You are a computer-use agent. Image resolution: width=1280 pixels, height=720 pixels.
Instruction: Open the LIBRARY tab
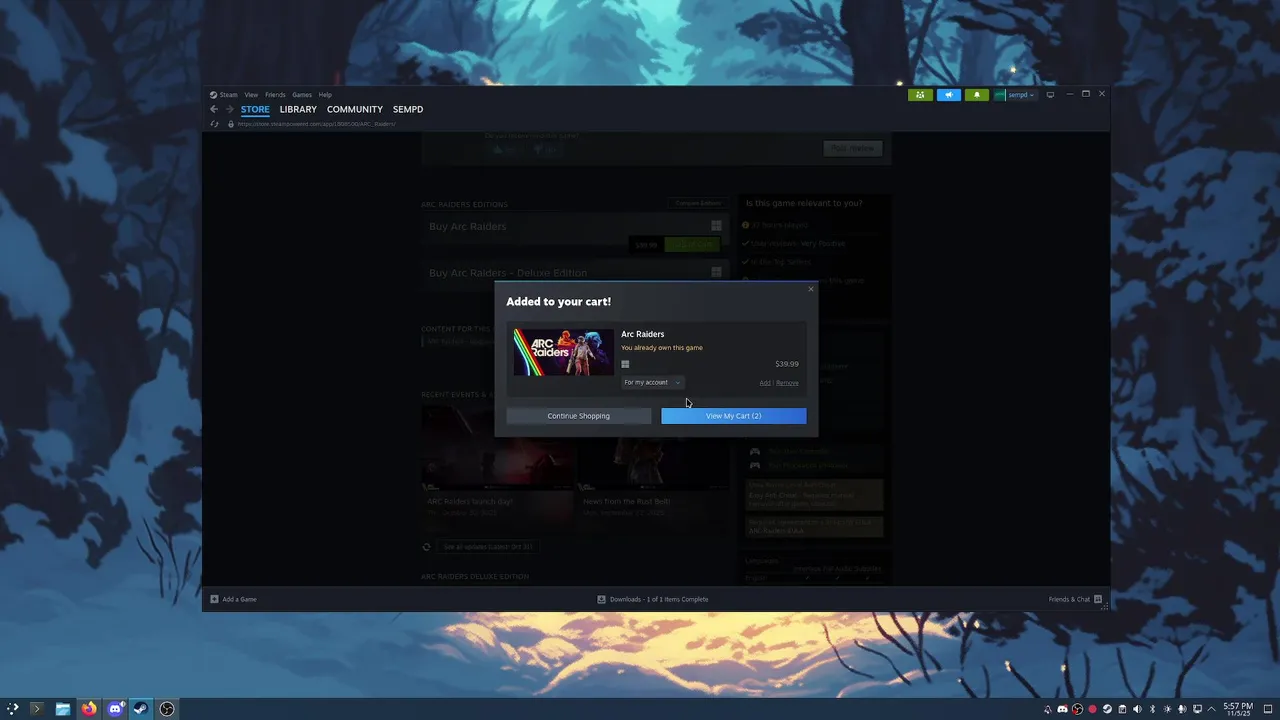click(x=298, y=109)
